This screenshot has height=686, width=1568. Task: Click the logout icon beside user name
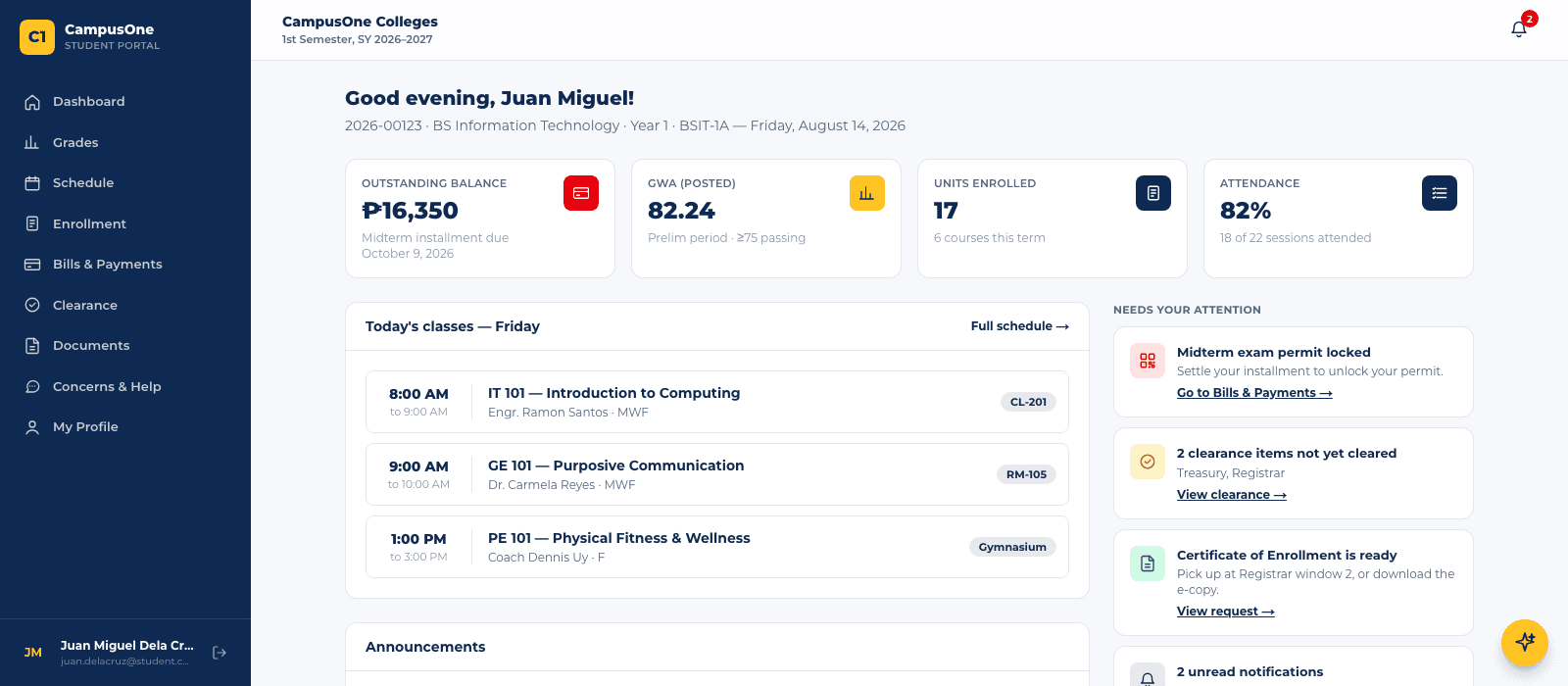220,653
